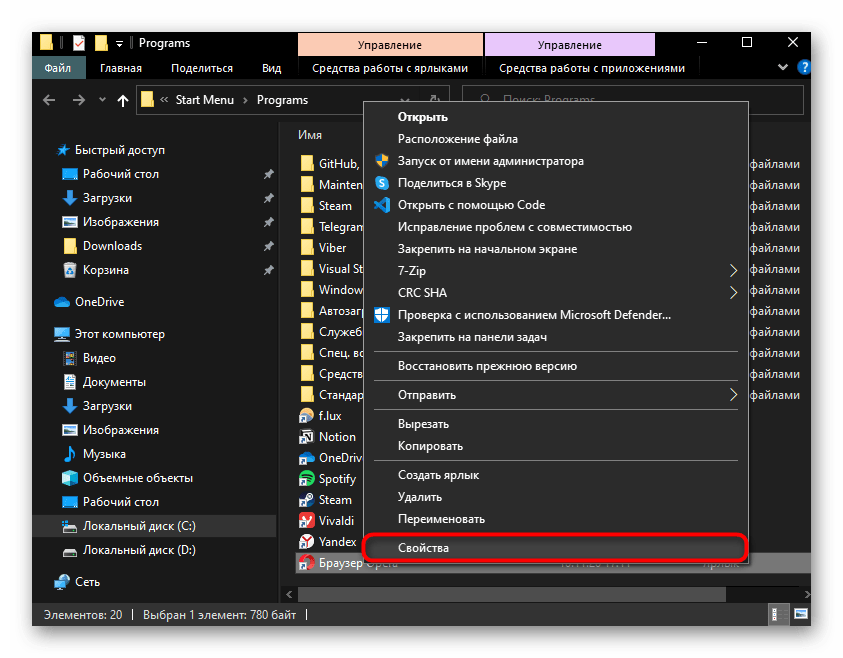Open Средства работы с ярлыками tab
843x658 pixels.
pyautogui.click(x=390, y=68)
